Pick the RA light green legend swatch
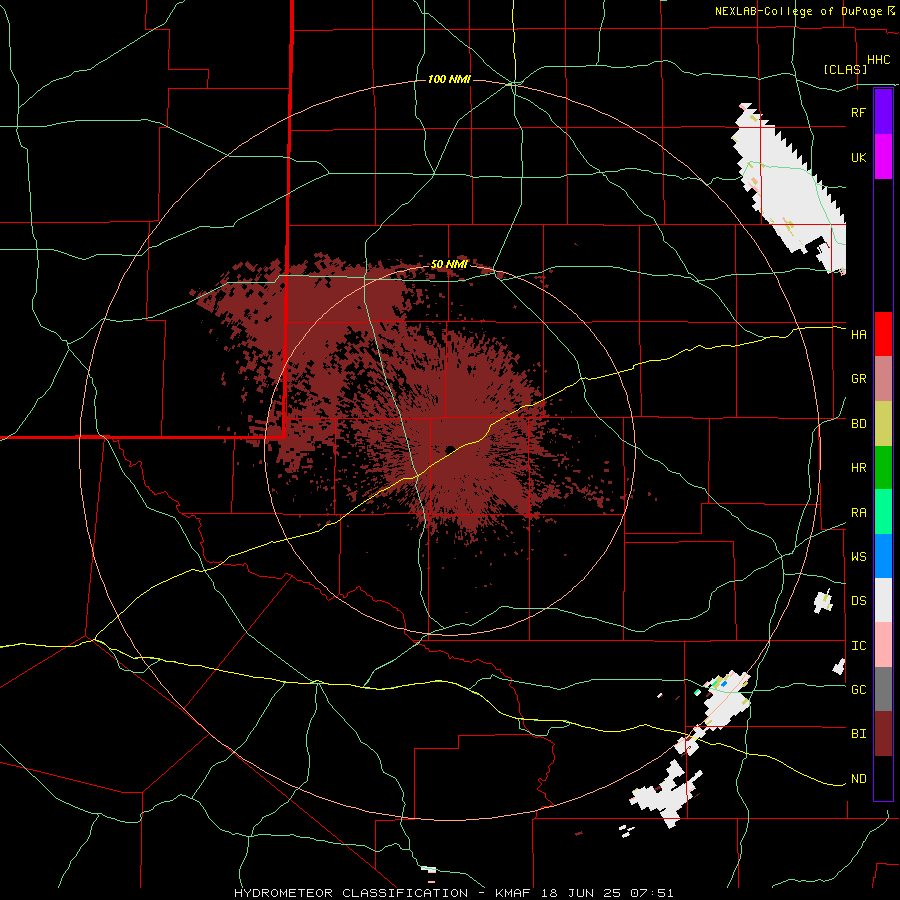900x900 pixels. pyautogui.click(x=883, y=512)
